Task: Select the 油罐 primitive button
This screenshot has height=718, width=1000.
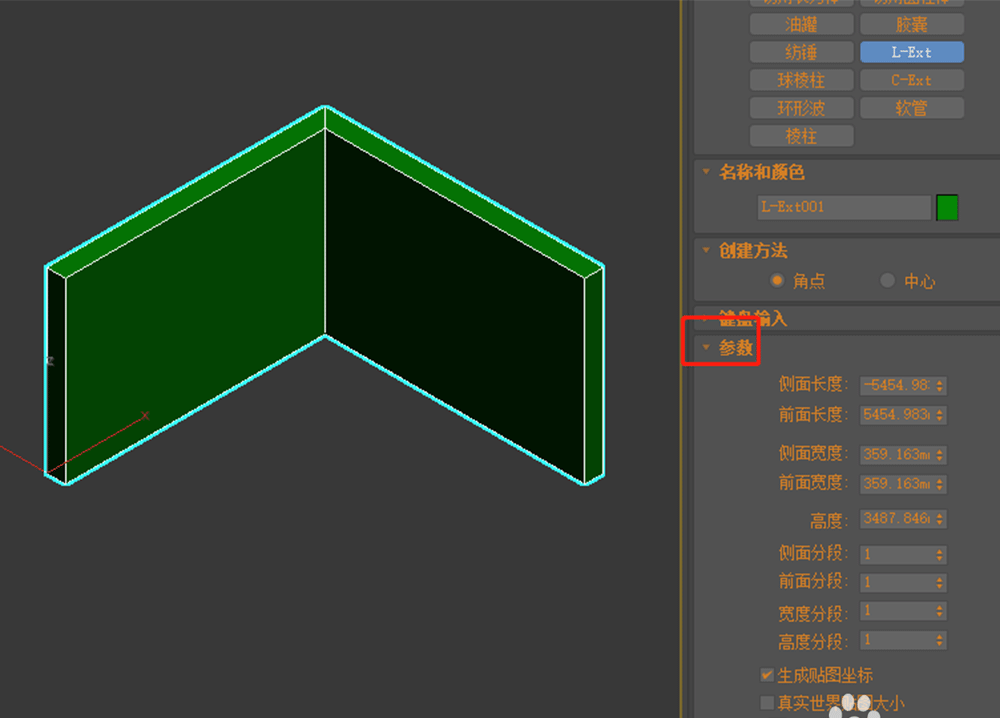Action: (801, 24)
